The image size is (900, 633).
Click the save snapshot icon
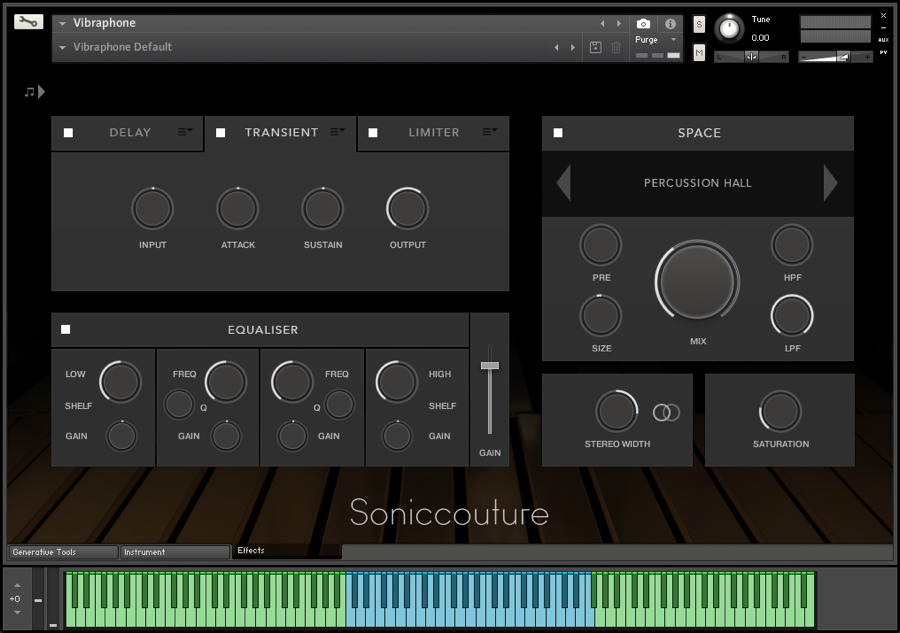(x=596, y=47)
